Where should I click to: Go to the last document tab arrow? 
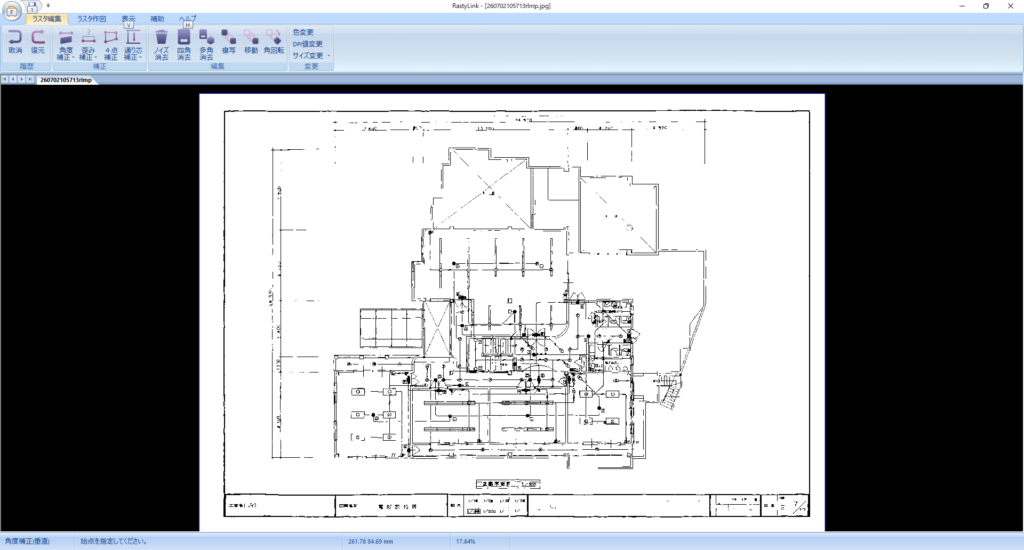pos(30,79)
